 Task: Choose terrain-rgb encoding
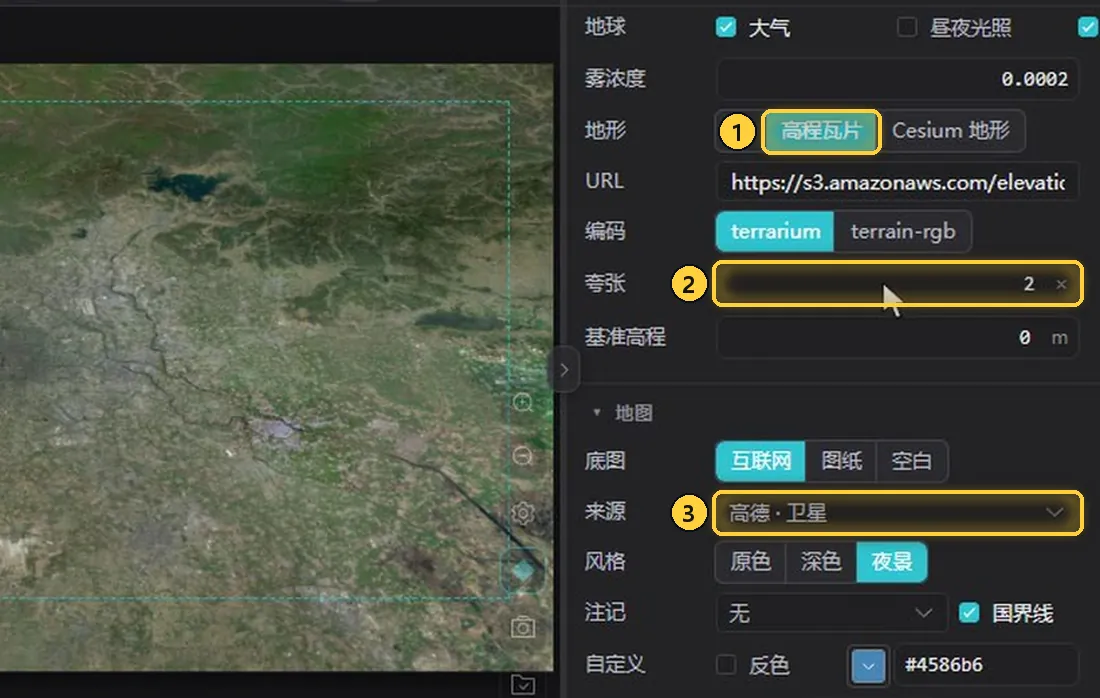(x=903, y=231)
